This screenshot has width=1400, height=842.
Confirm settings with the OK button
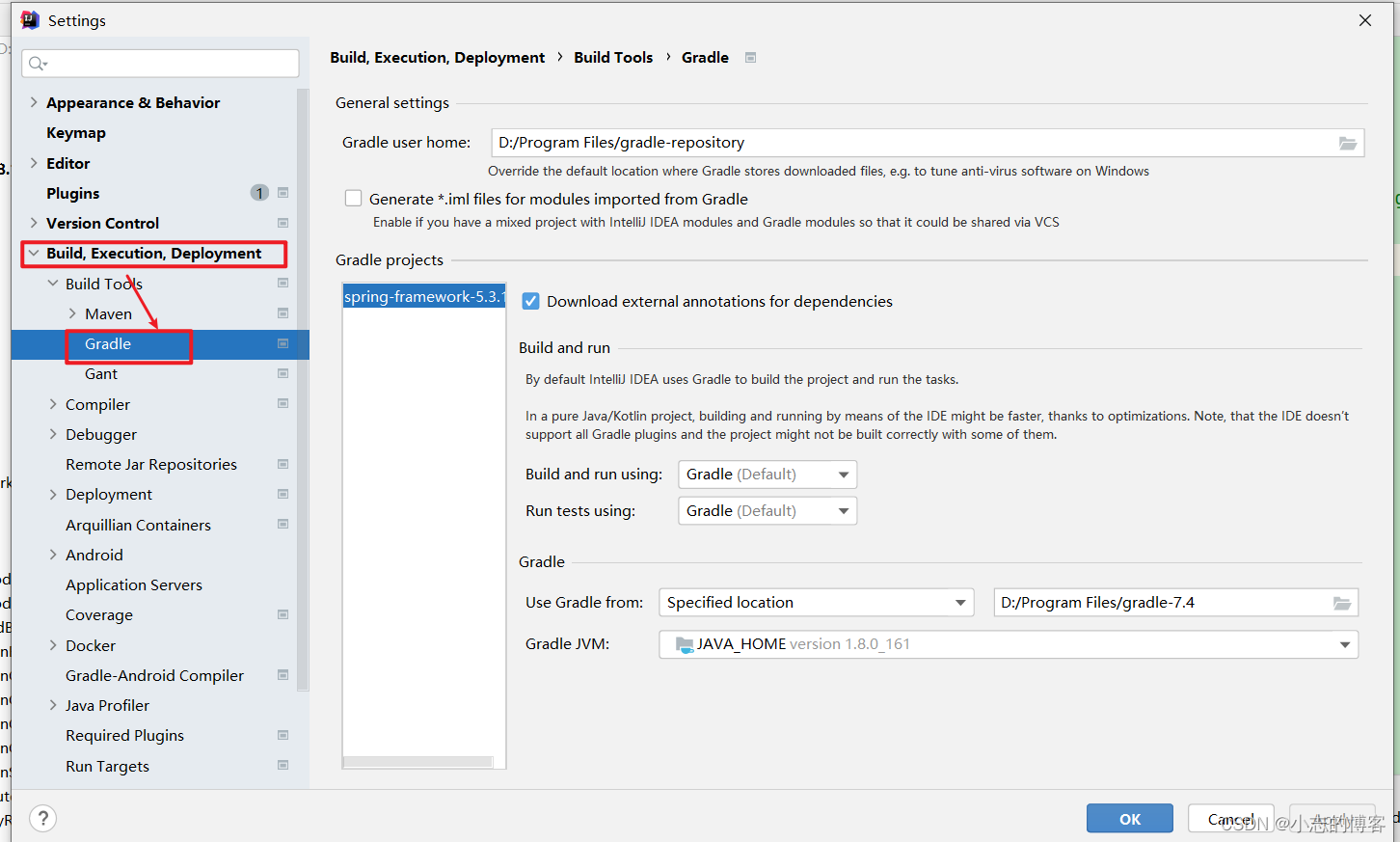[1130, 819]
